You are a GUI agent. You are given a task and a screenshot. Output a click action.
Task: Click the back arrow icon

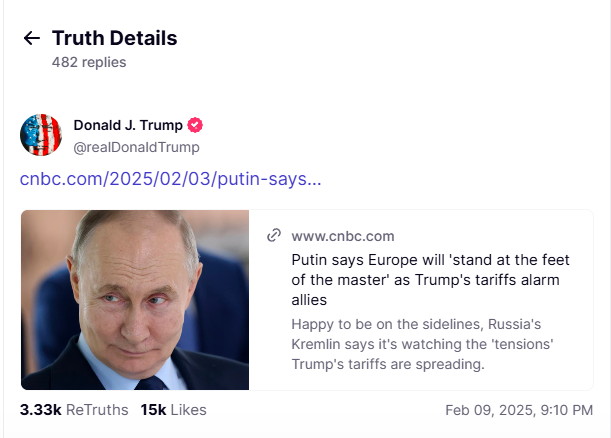point(32,38)
